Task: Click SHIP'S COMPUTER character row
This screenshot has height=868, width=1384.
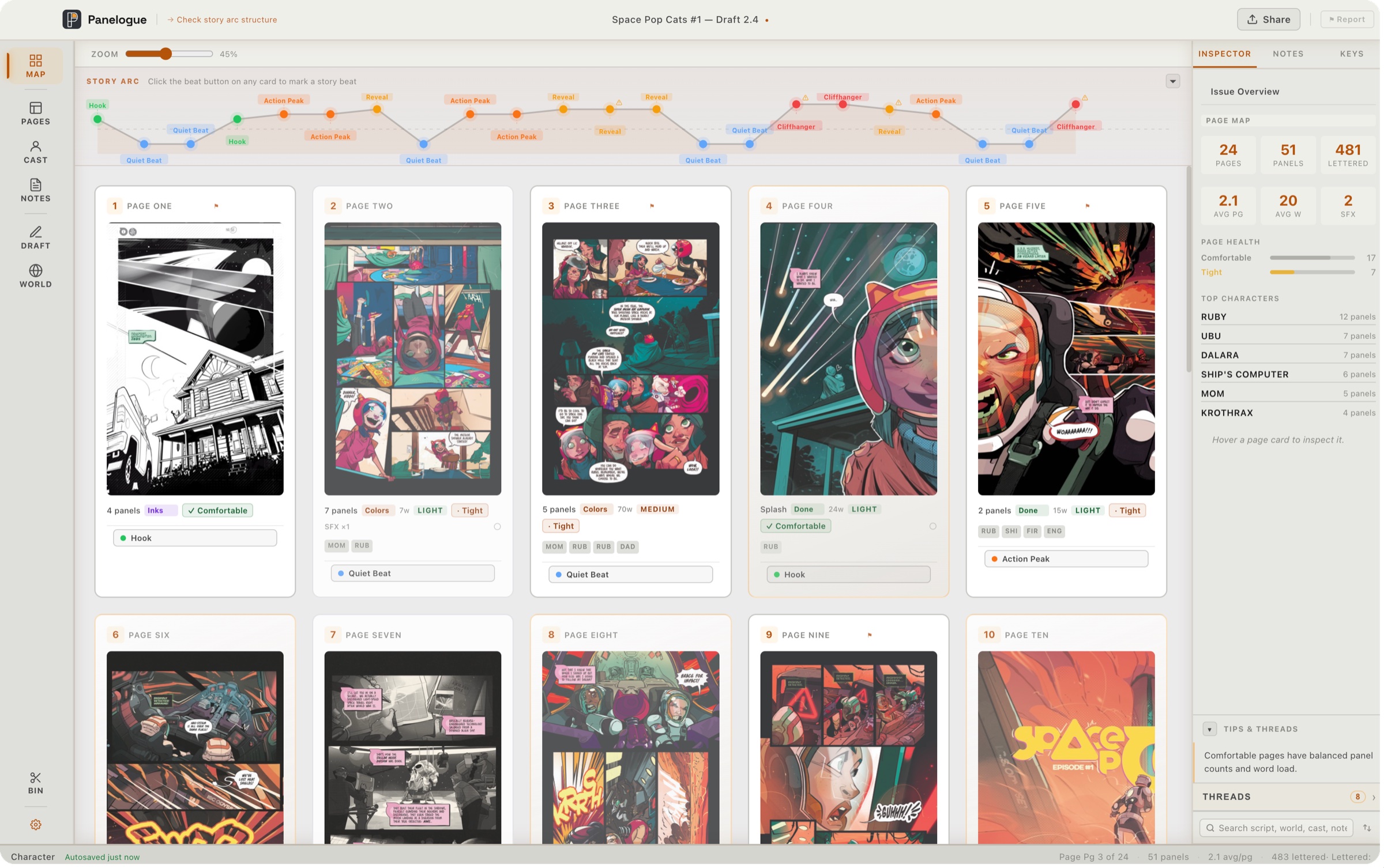Action: pos(1292,375)
